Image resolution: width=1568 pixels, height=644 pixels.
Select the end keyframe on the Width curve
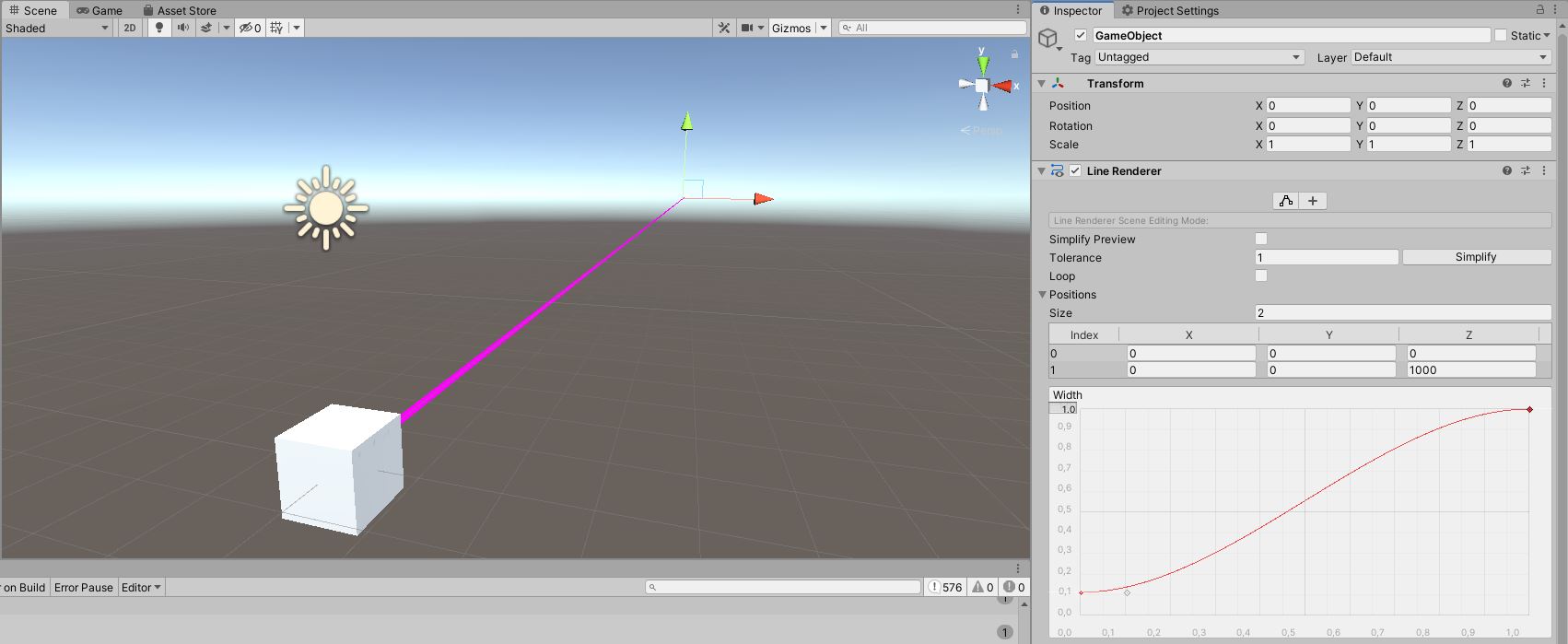tap(1530, 409)
